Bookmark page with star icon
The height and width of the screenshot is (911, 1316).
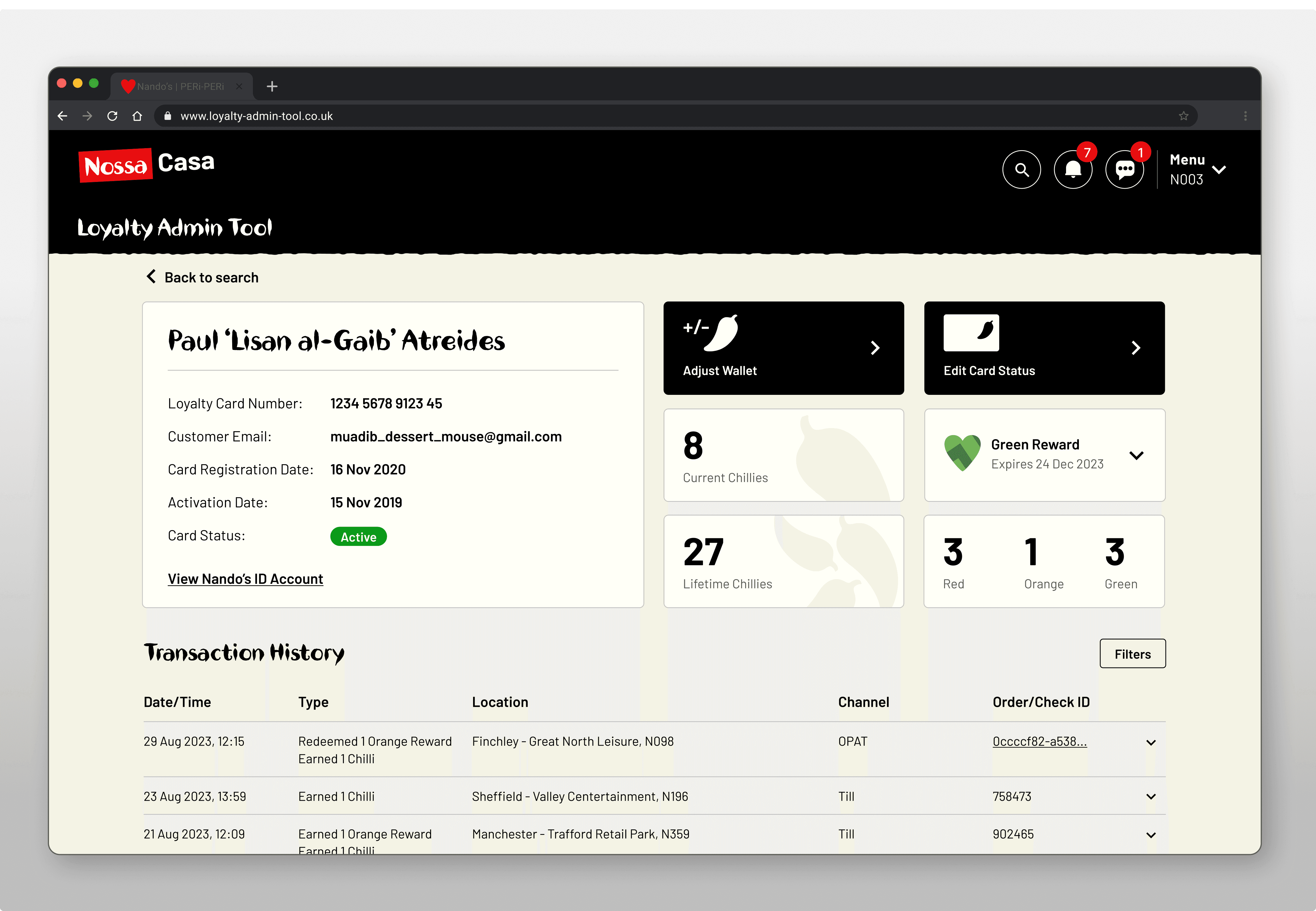(x=1184, y=116)
